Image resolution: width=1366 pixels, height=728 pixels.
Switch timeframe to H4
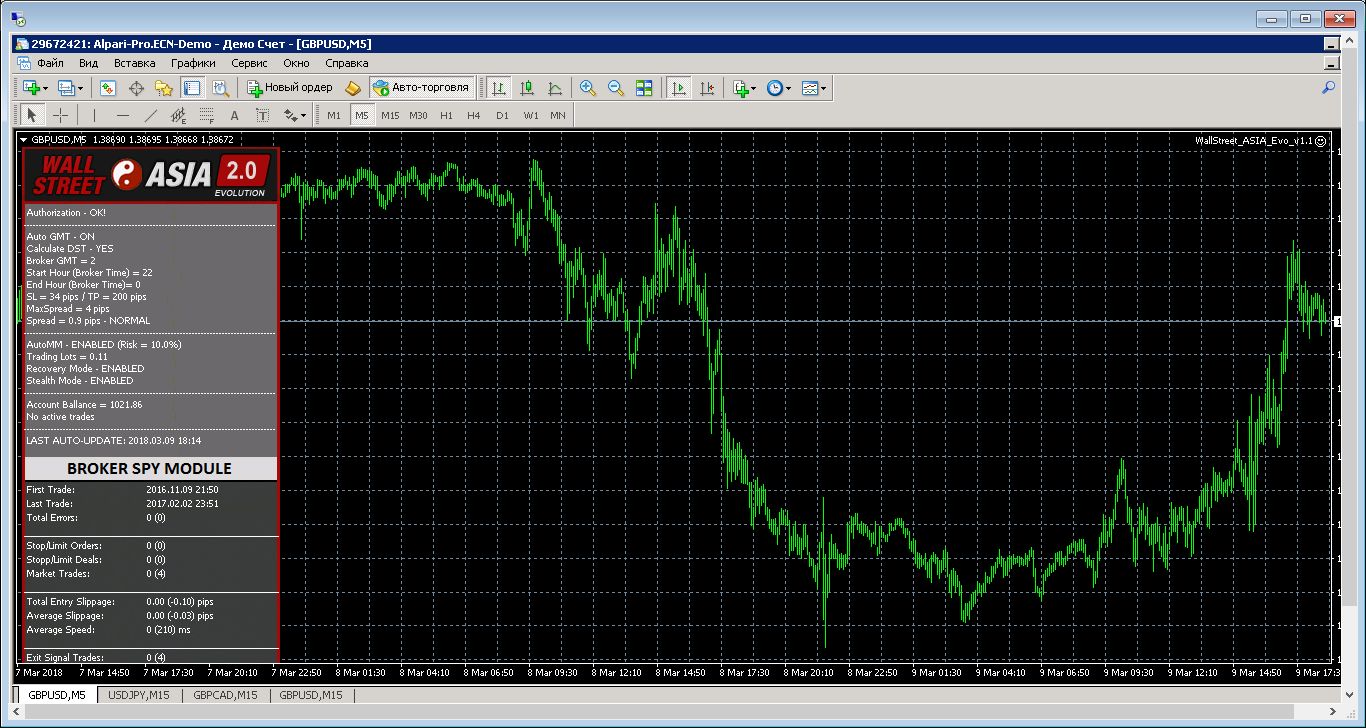474,115
